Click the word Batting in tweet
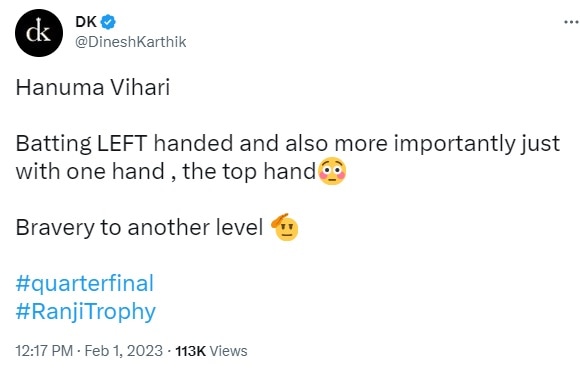 click(x=54, y=144)
